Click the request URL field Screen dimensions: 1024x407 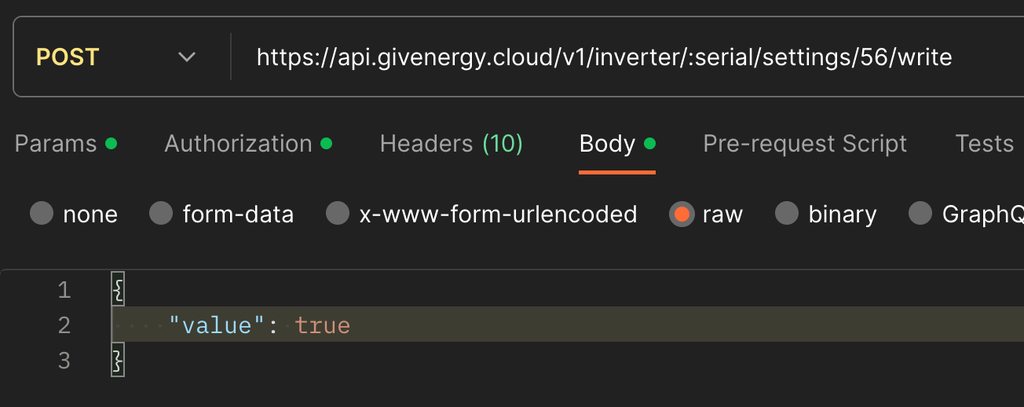tap(604, 57)
